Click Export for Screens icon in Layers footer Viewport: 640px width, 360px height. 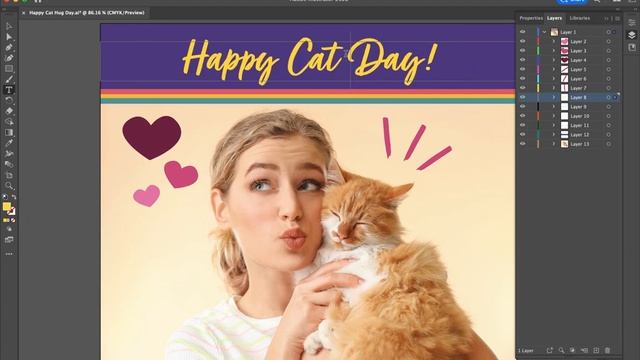549,350
